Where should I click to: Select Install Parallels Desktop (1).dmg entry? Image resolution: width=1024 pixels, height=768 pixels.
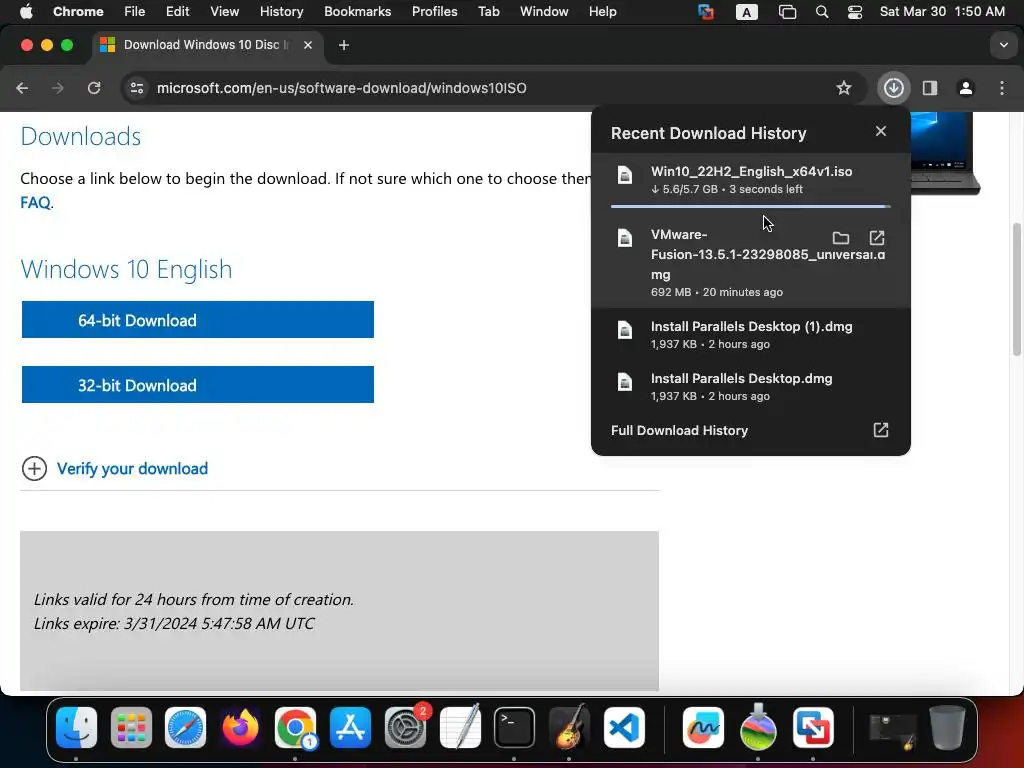click(750, 334)
